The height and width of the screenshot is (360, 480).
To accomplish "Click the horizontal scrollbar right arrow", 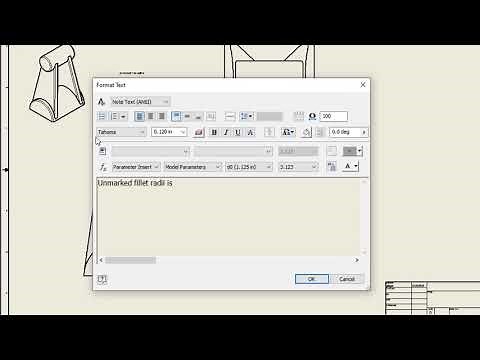I will 357,260.
